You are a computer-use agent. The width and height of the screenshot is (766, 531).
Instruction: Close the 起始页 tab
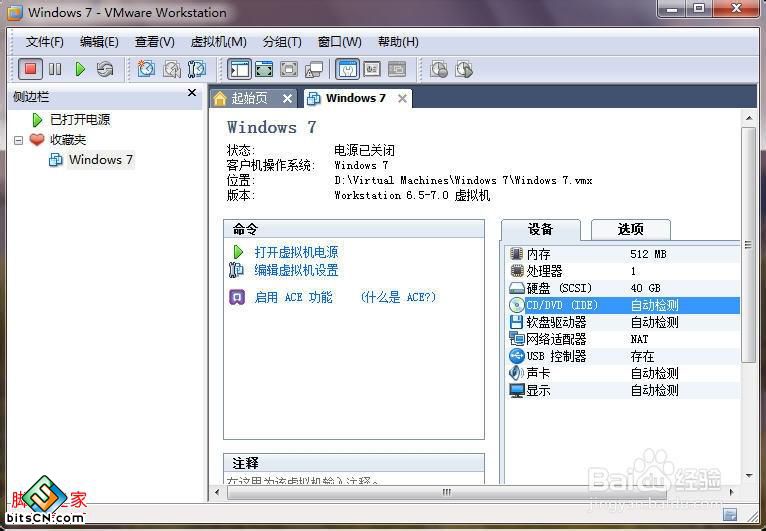[288, 99]
